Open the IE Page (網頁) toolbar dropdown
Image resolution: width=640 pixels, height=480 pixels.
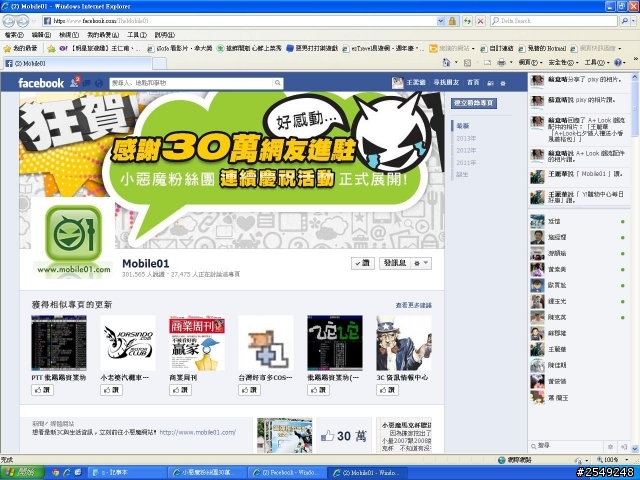coord(530,62)
